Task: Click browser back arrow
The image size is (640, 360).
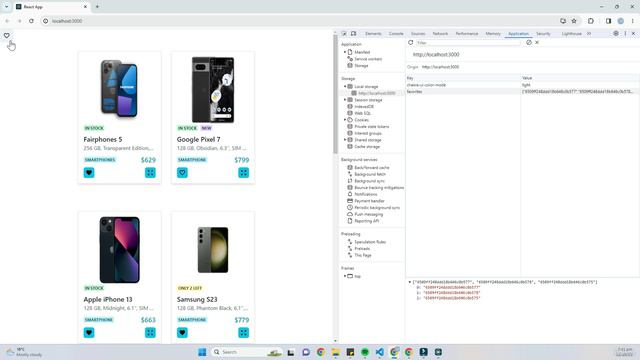Action: click(x=7, y=21)
